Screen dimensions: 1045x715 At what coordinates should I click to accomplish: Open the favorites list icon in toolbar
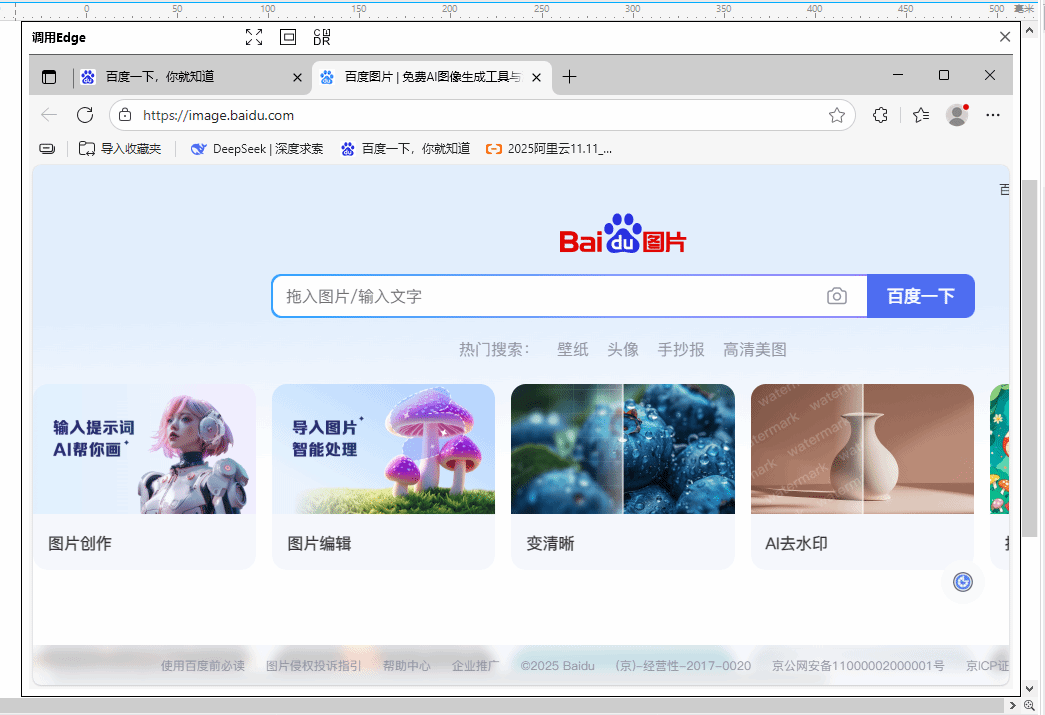pyautogui.click(x=921, y=115)
